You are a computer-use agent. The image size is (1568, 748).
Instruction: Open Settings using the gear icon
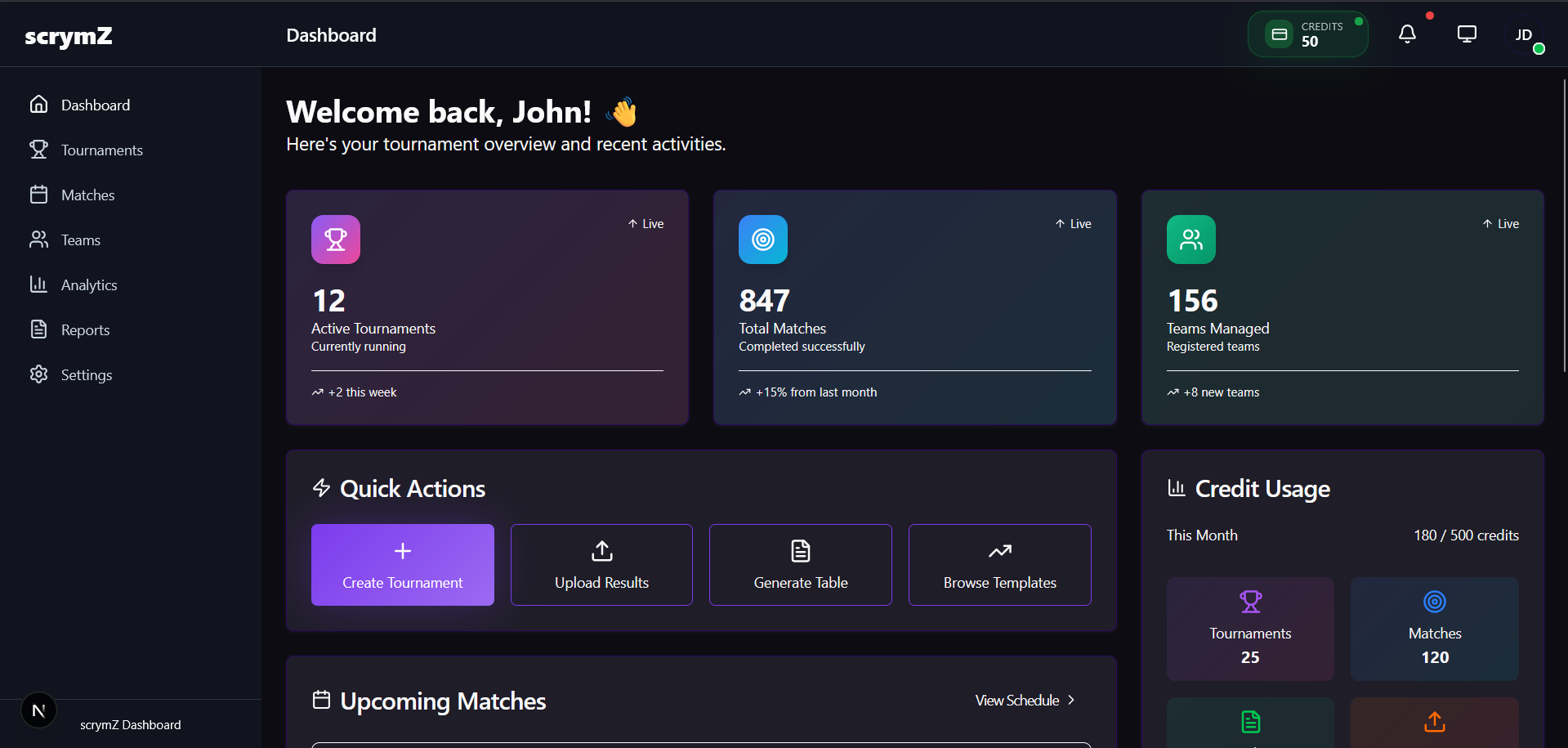click(x=38, y=374)
